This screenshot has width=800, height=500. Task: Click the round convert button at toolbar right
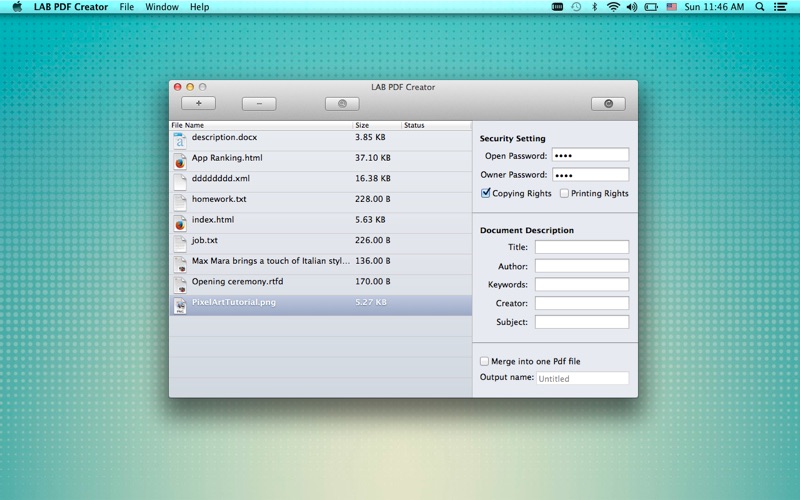(x=608, y=104)
